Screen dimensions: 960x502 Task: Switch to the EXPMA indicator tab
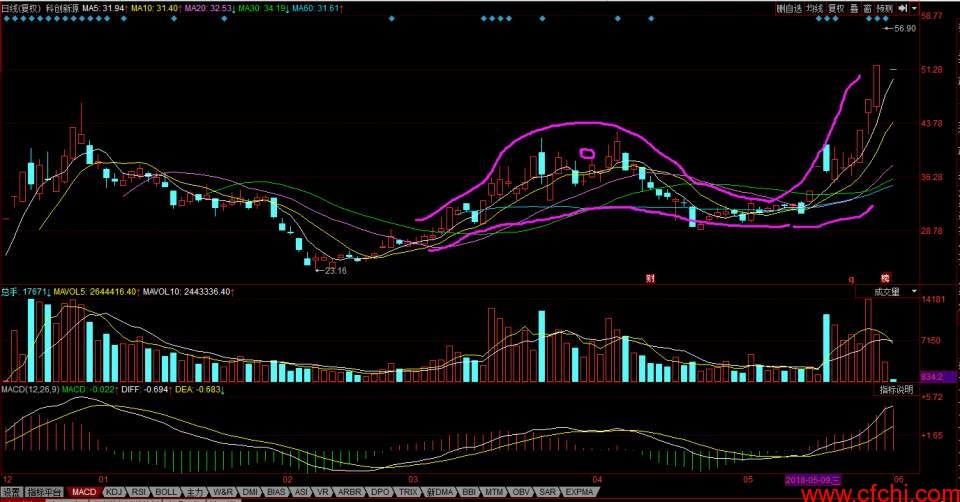579,492
